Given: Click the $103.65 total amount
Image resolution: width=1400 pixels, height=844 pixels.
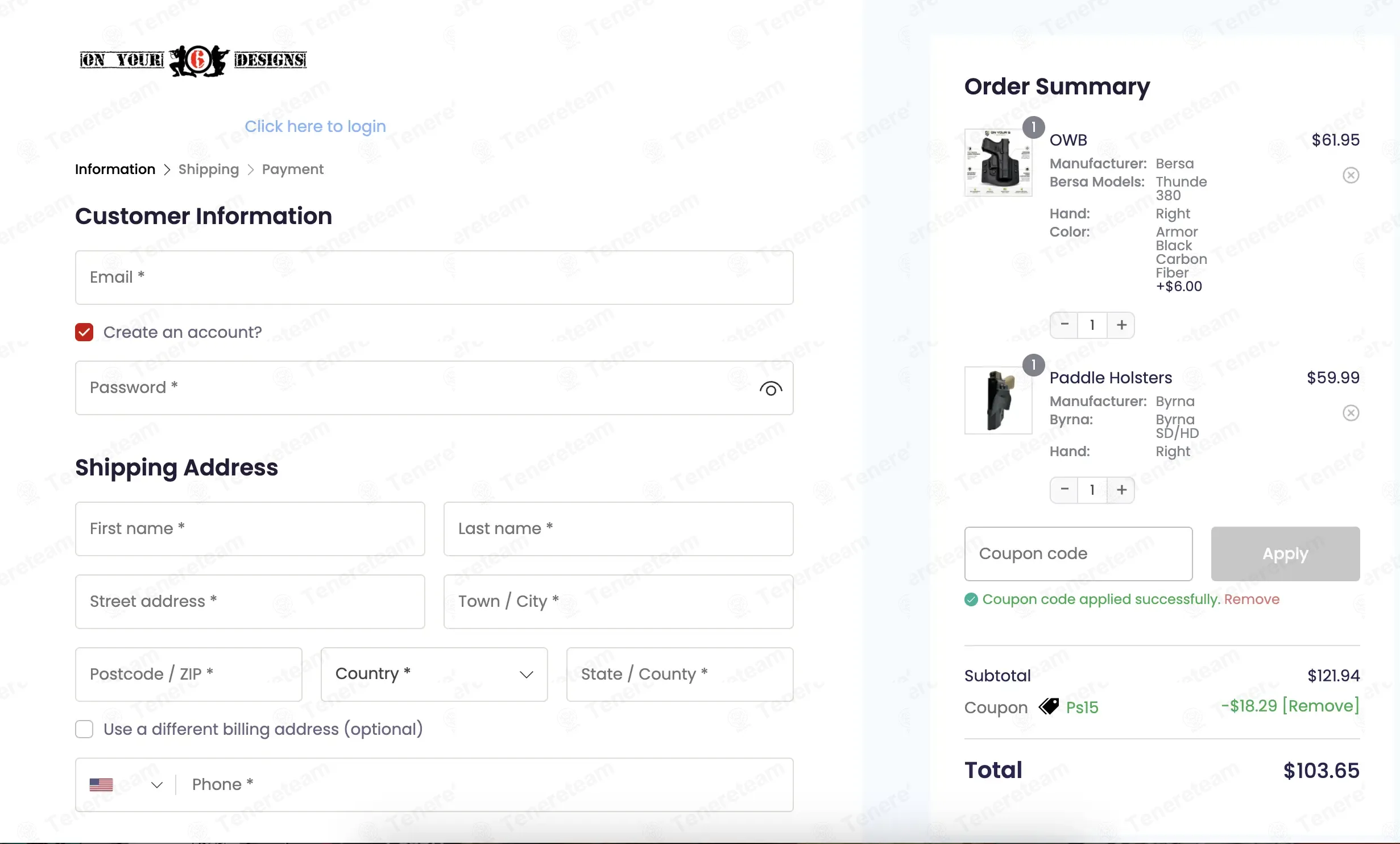Looking at the screenshot, I should pos(1321,771).
